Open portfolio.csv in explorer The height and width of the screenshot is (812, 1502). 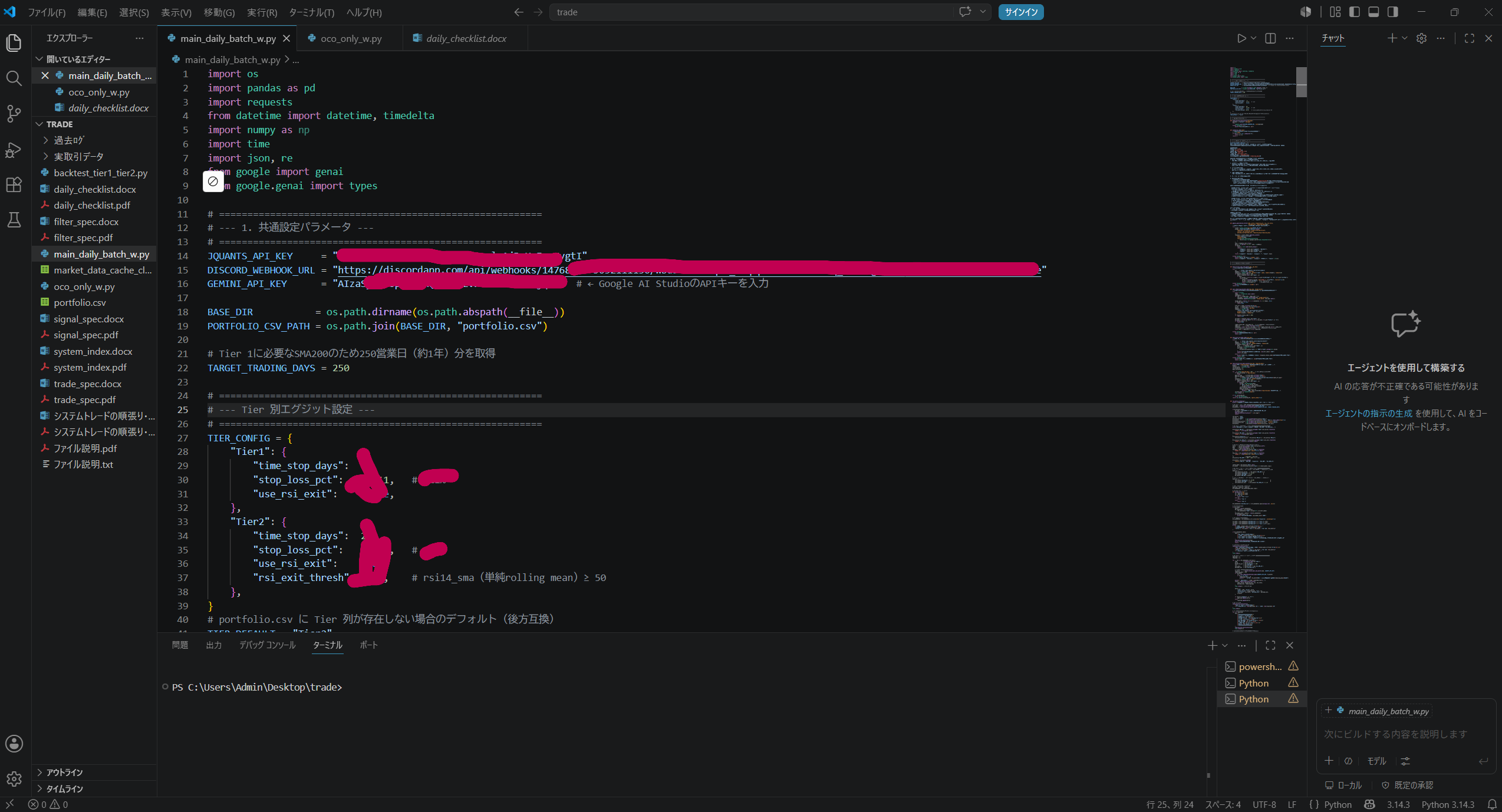tap(94, 302)
